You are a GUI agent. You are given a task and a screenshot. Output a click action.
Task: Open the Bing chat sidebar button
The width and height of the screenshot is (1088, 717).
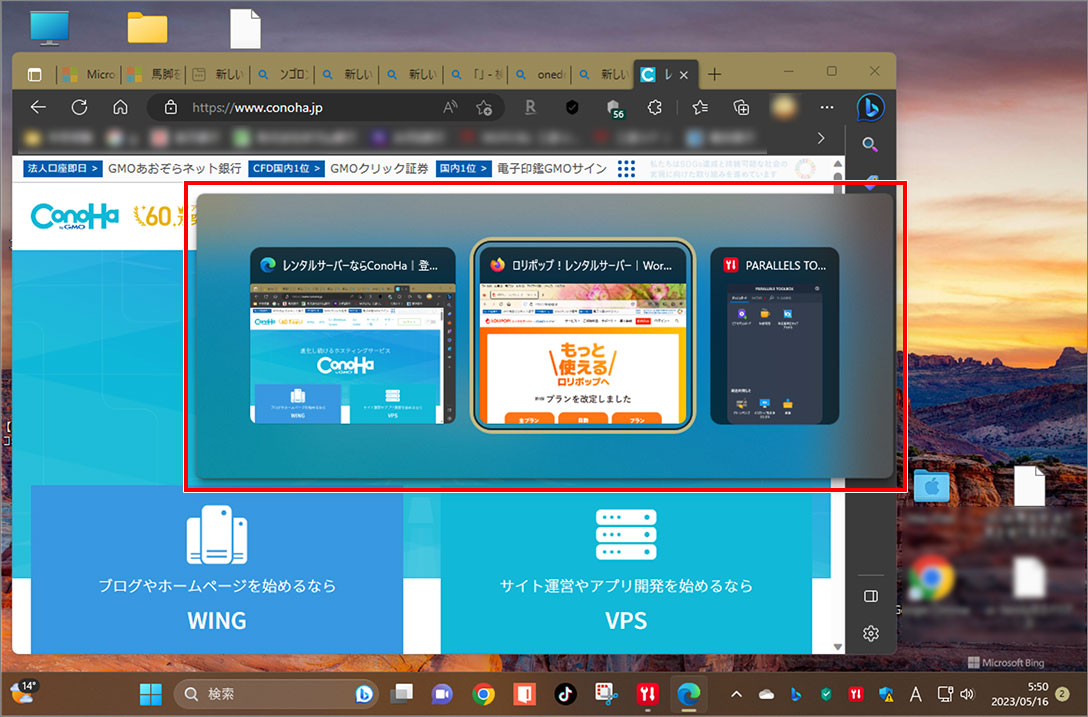870,108
